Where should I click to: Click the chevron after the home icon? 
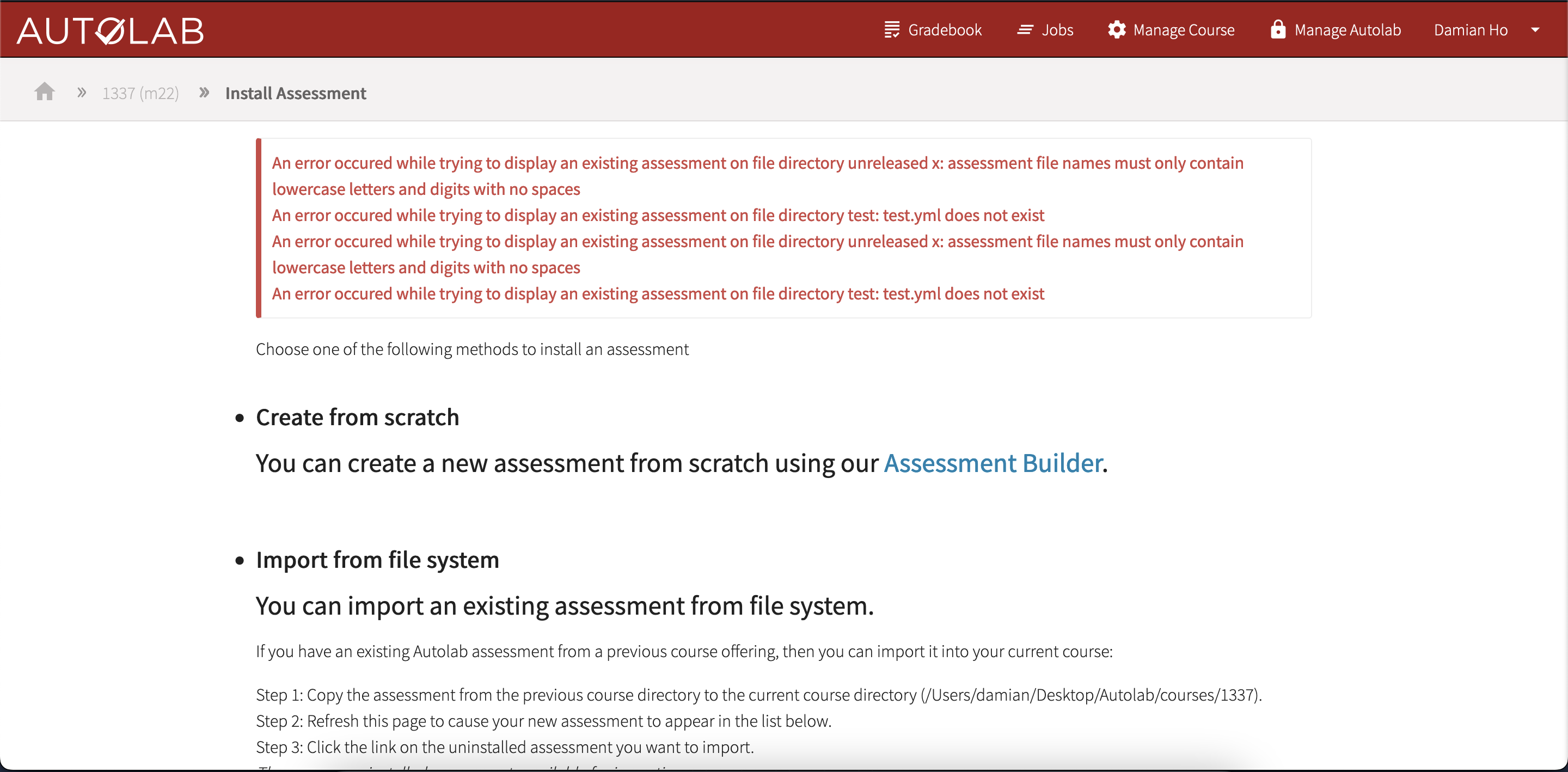[x=81, y=92]
